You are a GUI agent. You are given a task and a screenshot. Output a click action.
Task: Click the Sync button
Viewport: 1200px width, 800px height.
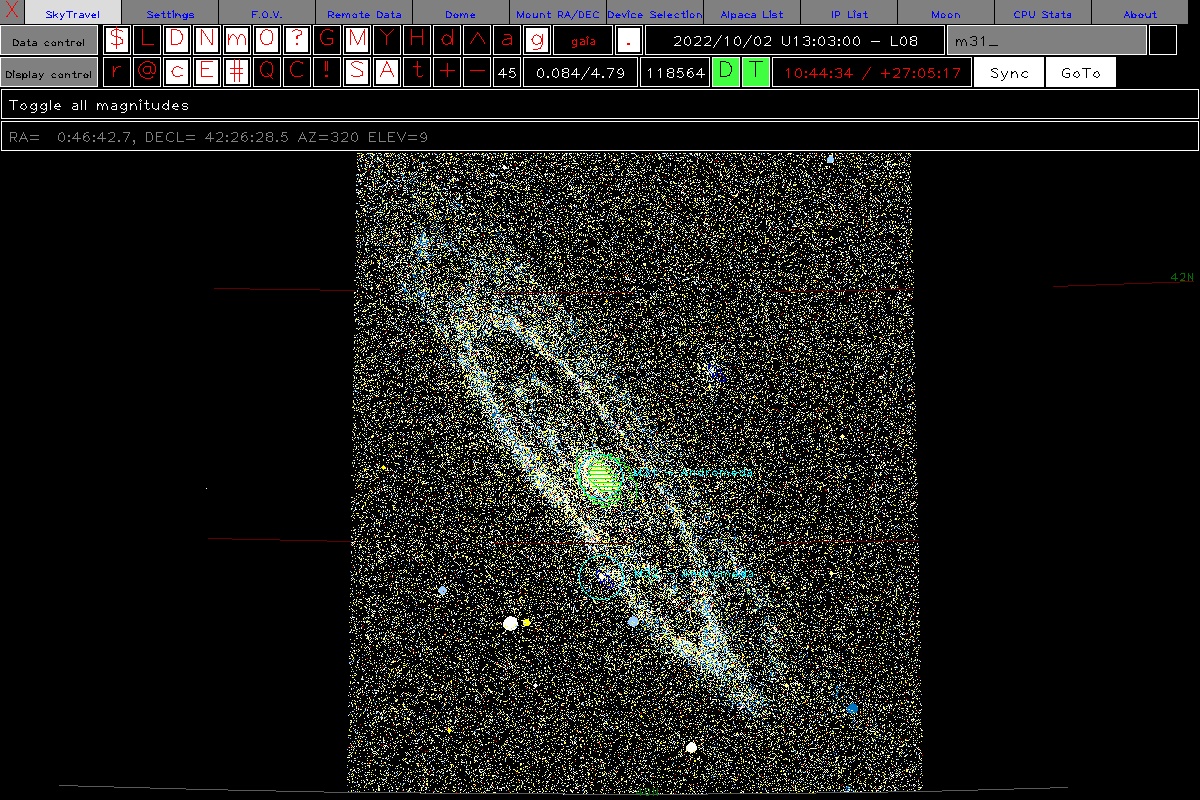pos(1009,73)
